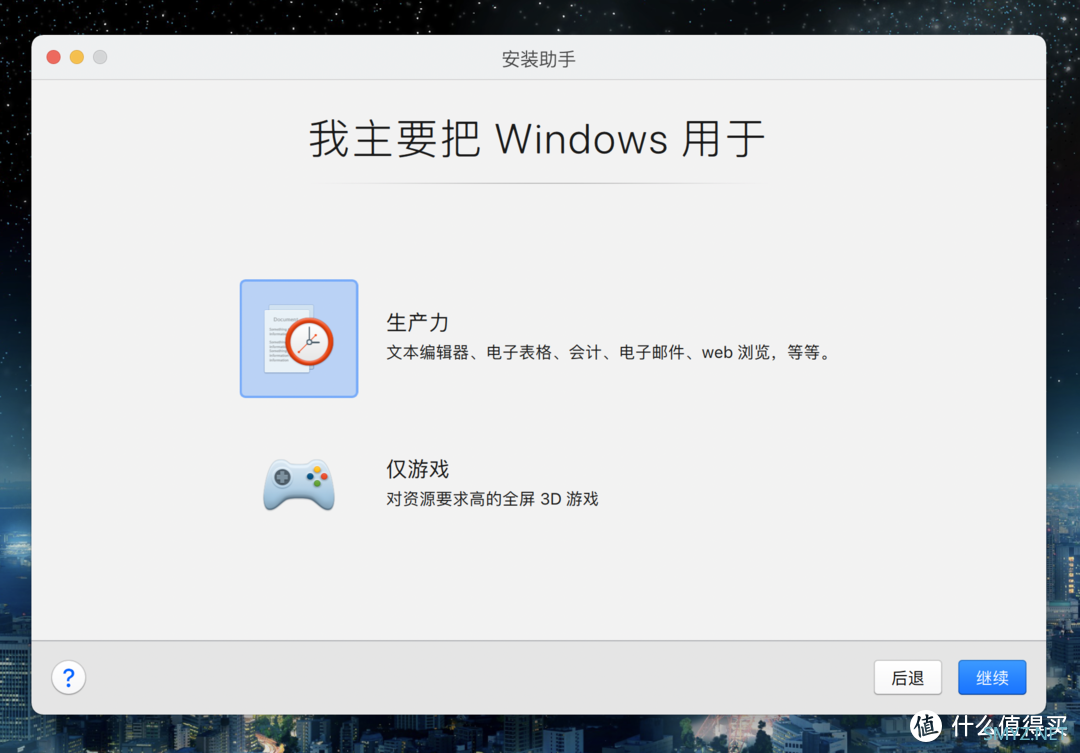Viewport: 1080px width, 753px height.
Task: Click the 继续 continue button
Action: [992, 678]
